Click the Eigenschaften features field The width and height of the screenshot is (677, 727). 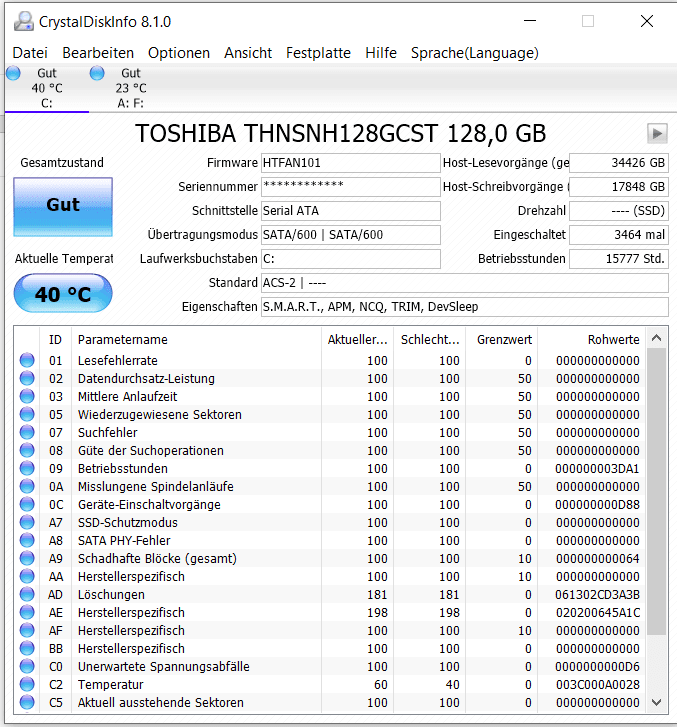pos(465,307)
